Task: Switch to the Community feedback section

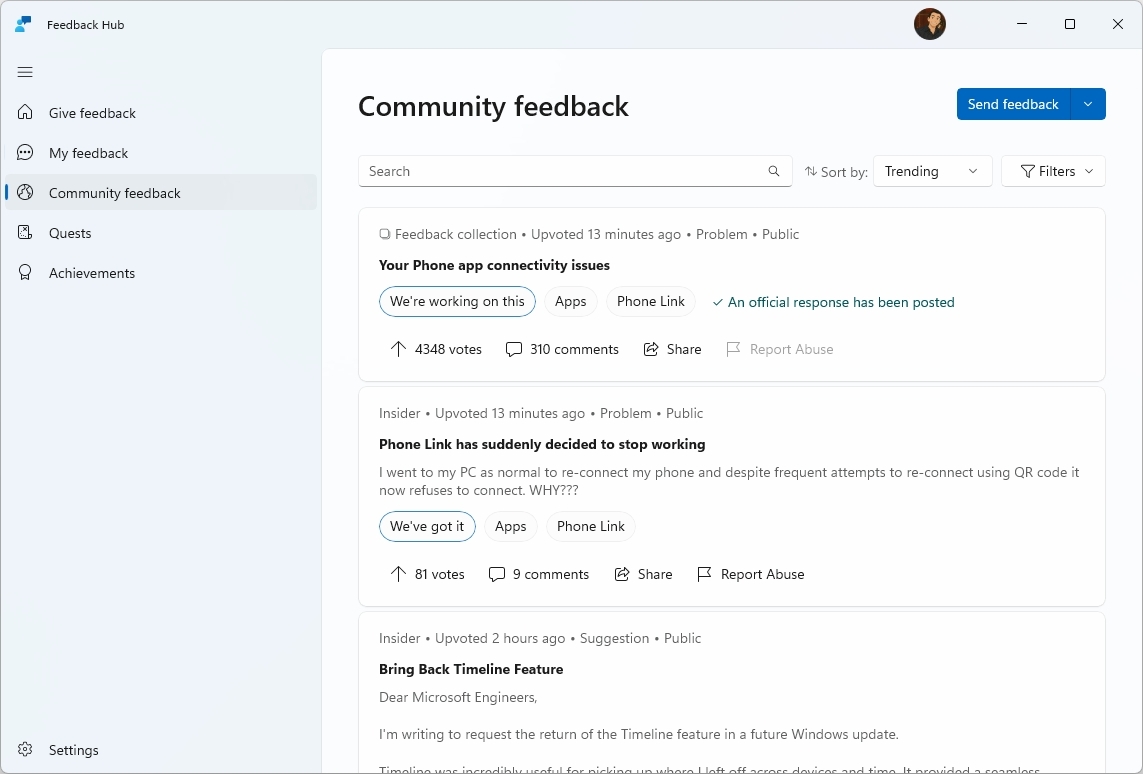Action: (x=114, y=192)
